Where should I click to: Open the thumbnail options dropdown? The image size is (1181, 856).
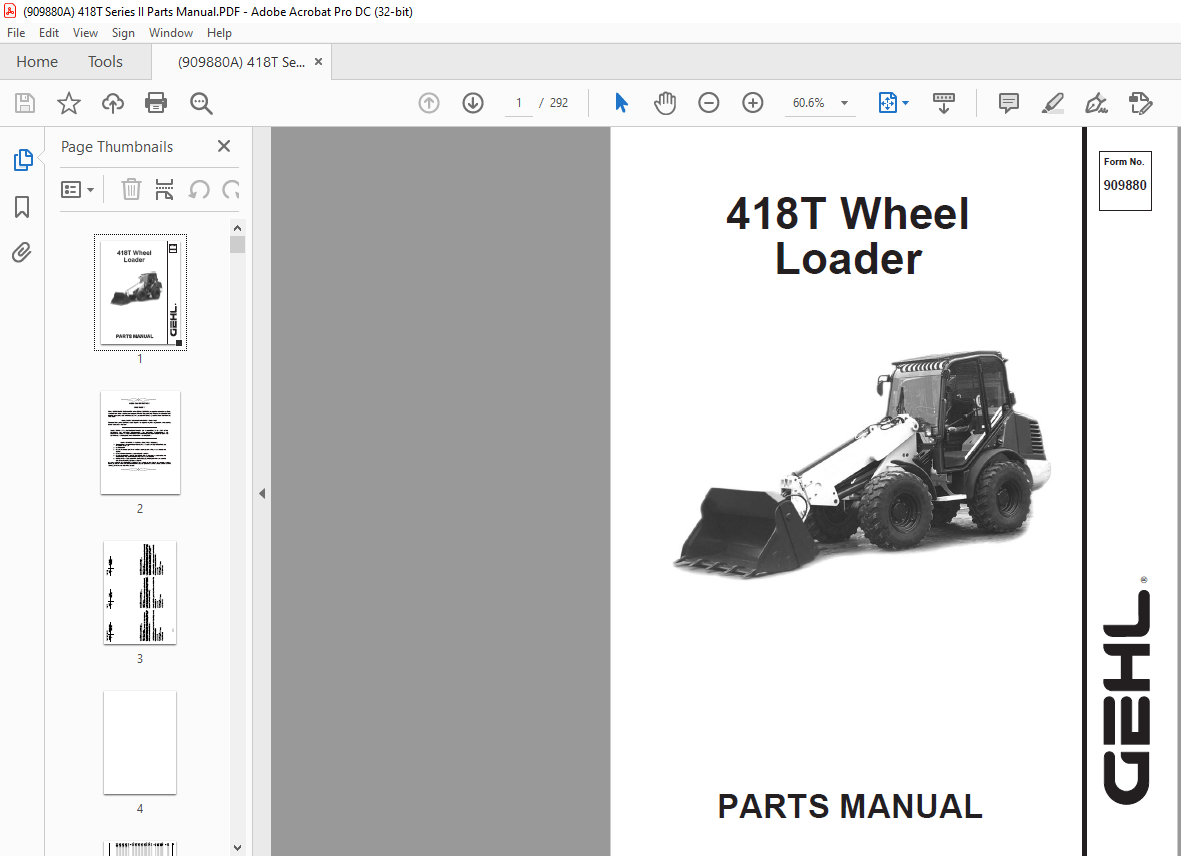pos(77,189)
